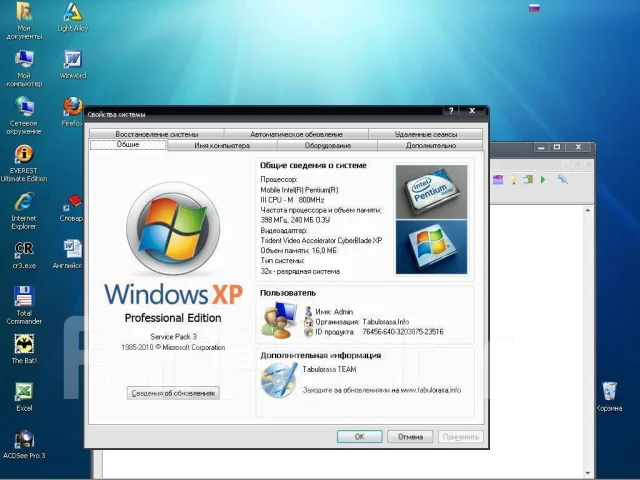Open ACDSee Pro 3 desktop icon

coord(24,444)
